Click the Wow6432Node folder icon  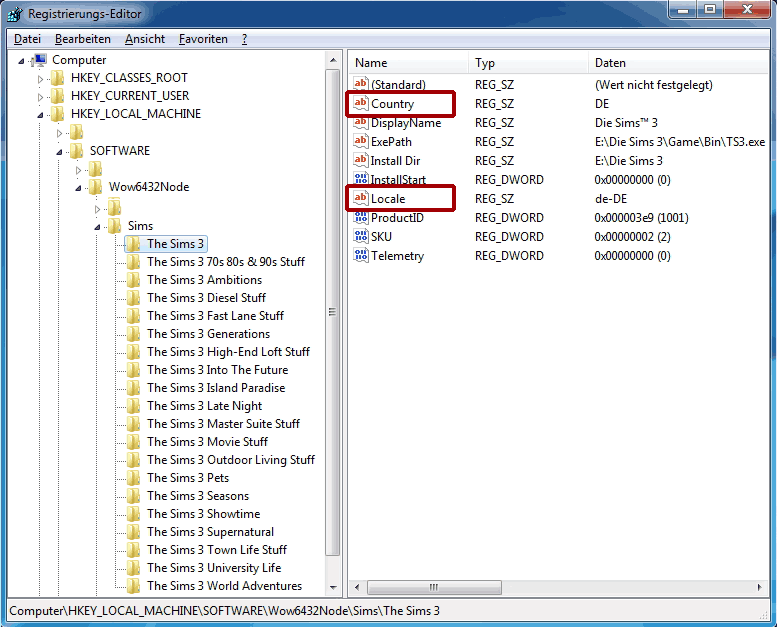pos(96,187)
